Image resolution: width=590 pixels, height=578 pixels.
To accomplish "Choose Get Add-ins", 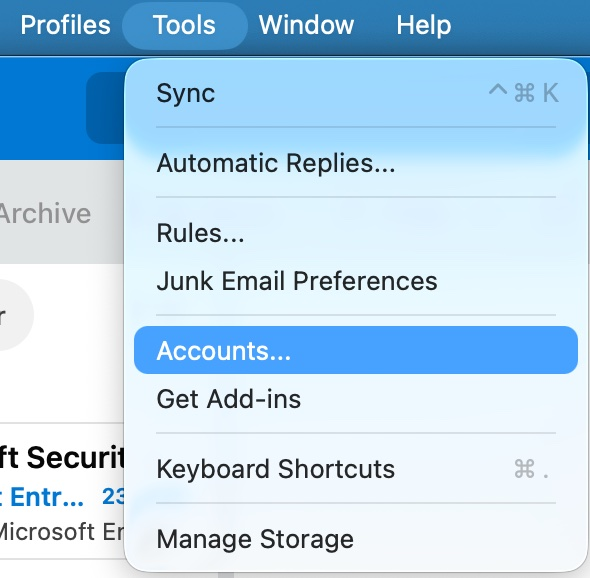I will pos(356,399).
